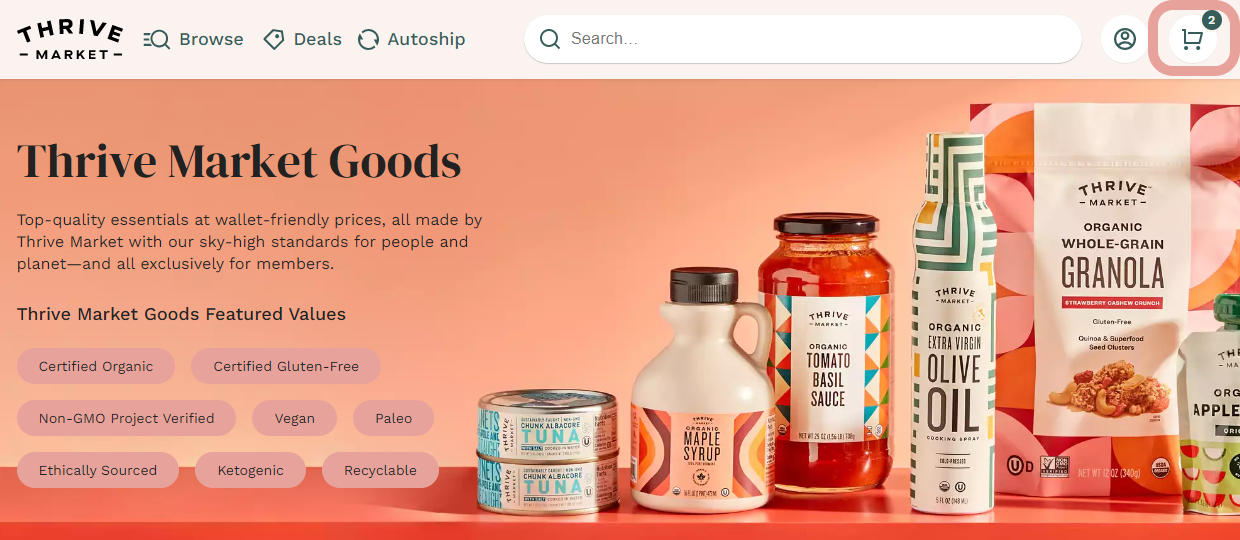Filter by the Paleo tag
The image size is (1240, 540).
pyautogui.click(x=394, y=418)
